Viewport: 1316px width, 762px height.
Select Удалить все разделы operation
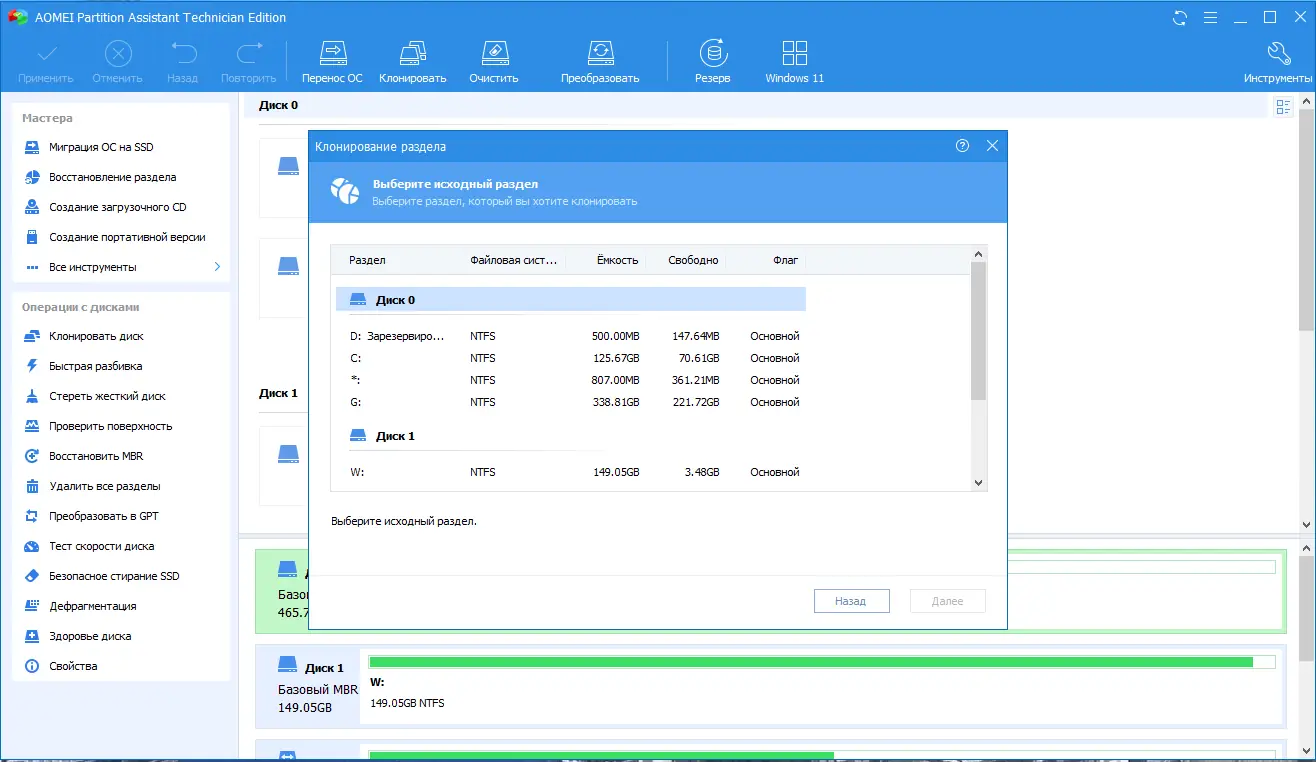pos(105,486)
